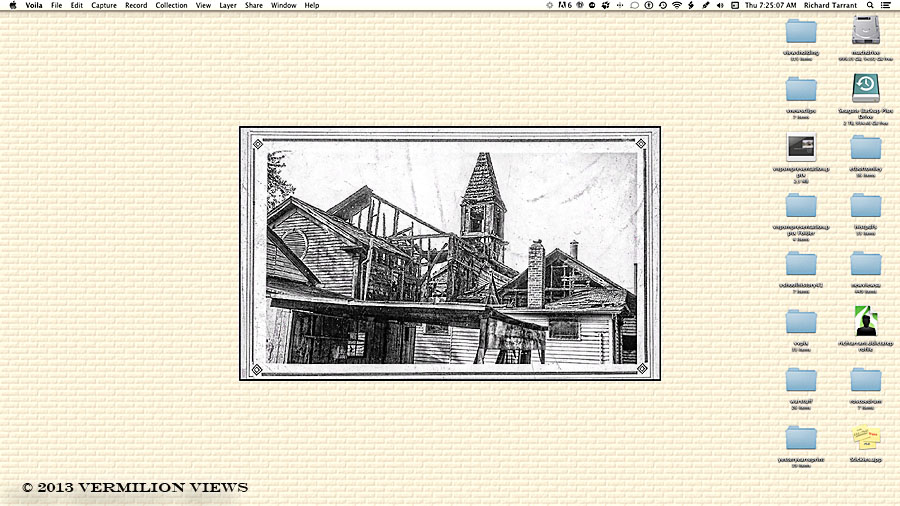Image resolution: width=900 pixels, height=506 pixels.
Task: Open the Record menu
Action: coord(136,5)
